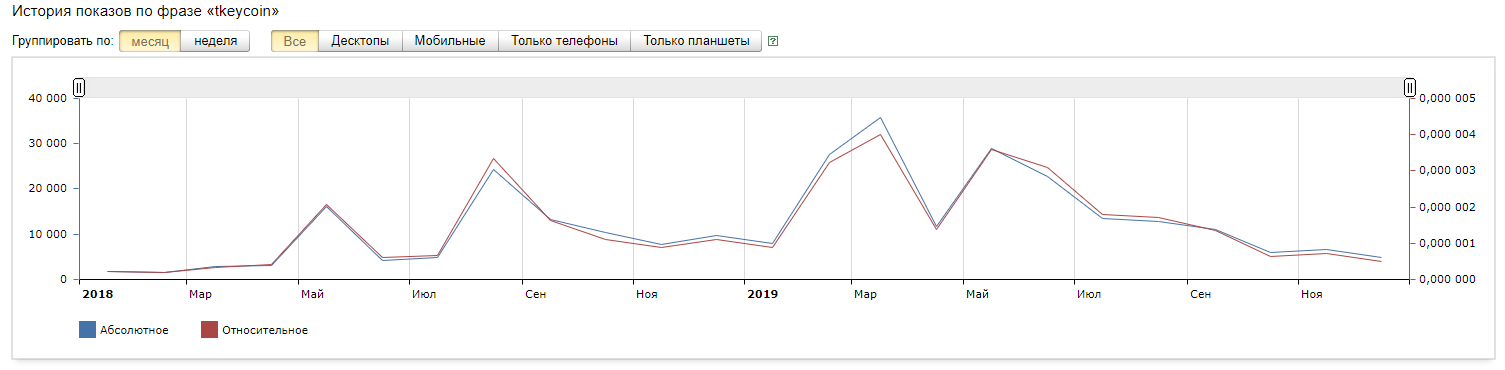Click the 2019 axis label
Screen dimensions: 1505x370
pos(762,294)
